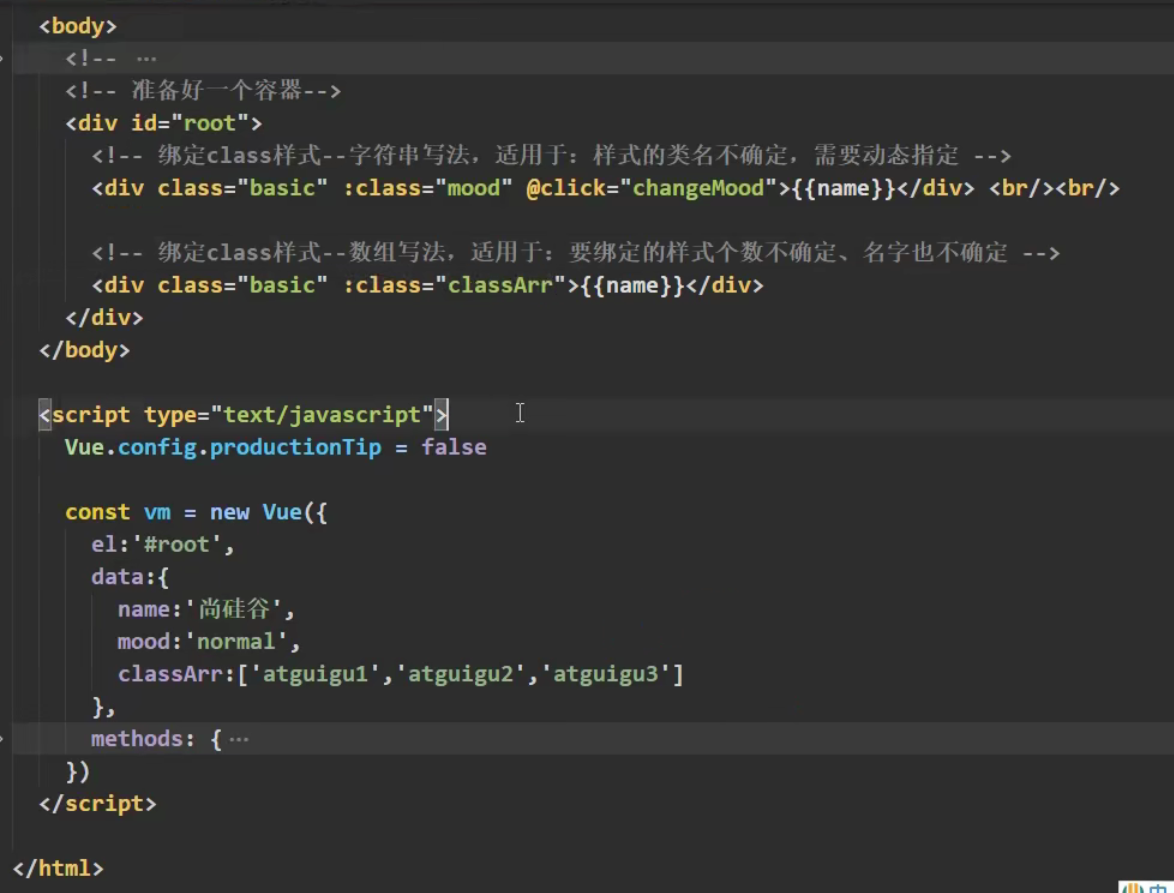The height and width of the screenshot is (893, 1174).
Task: Click the @click attribute name
Action: (x=565, y=188)
